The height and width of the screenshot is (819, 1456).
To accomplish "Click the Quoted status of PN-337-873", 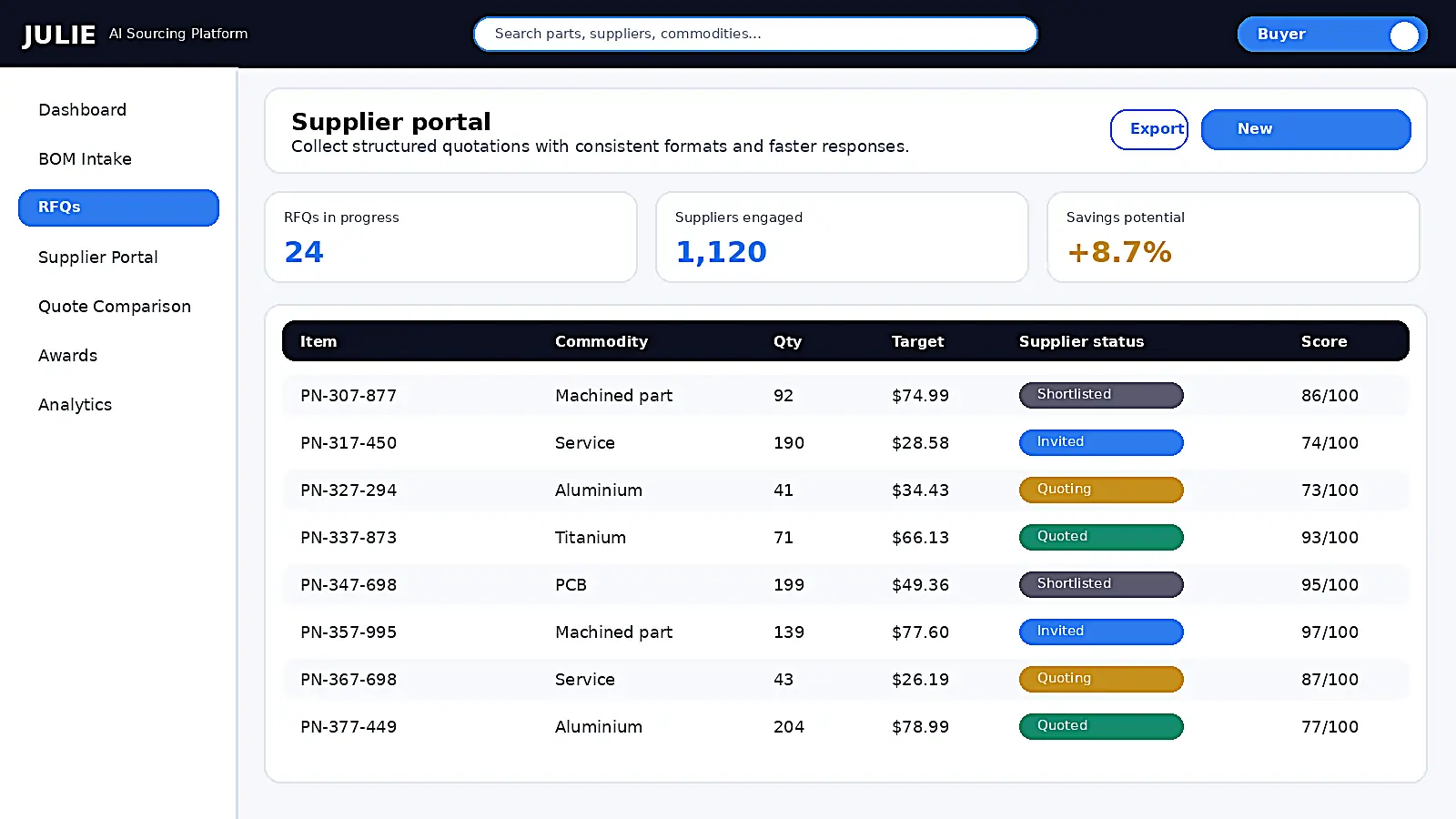I will point(1100,537).
